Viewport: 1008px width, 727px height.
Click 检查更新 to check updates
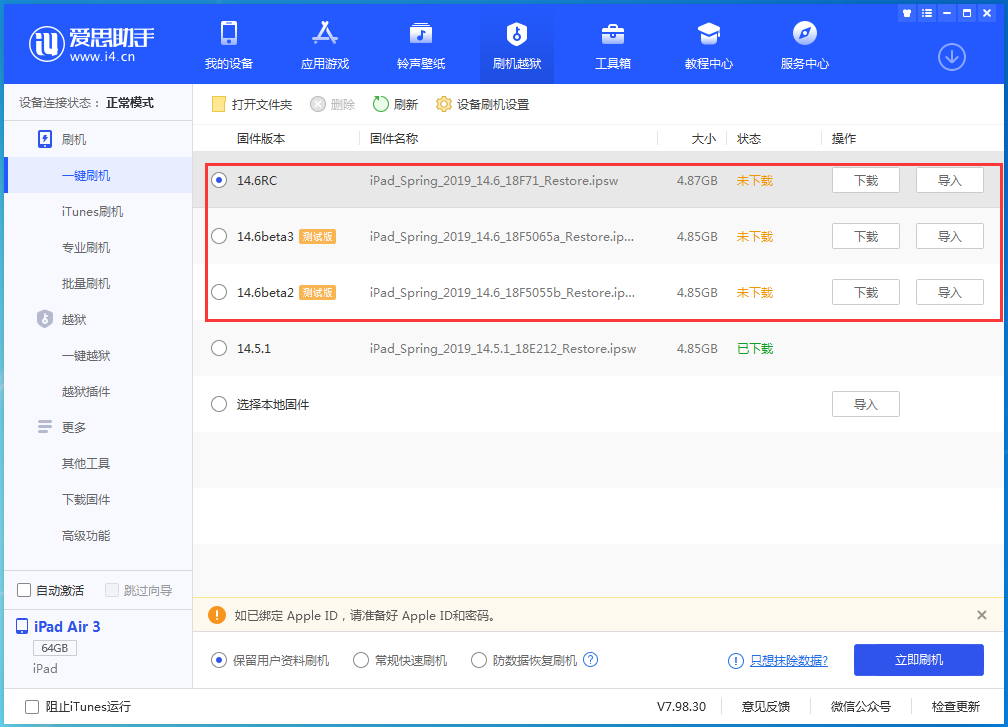point(956,706)
